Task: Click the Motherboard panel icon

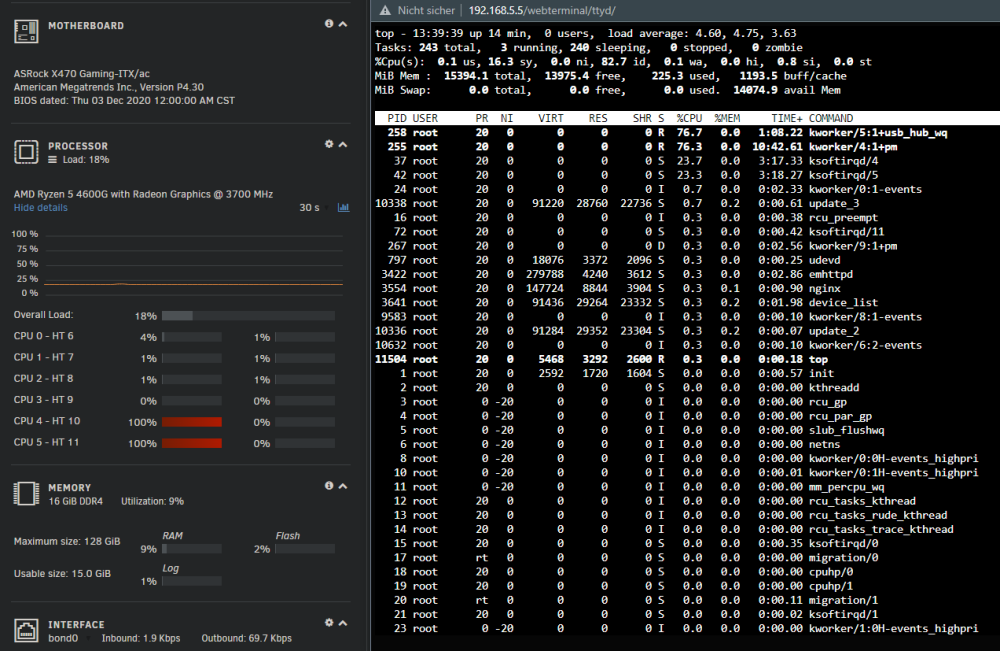Action: (26, 31)
